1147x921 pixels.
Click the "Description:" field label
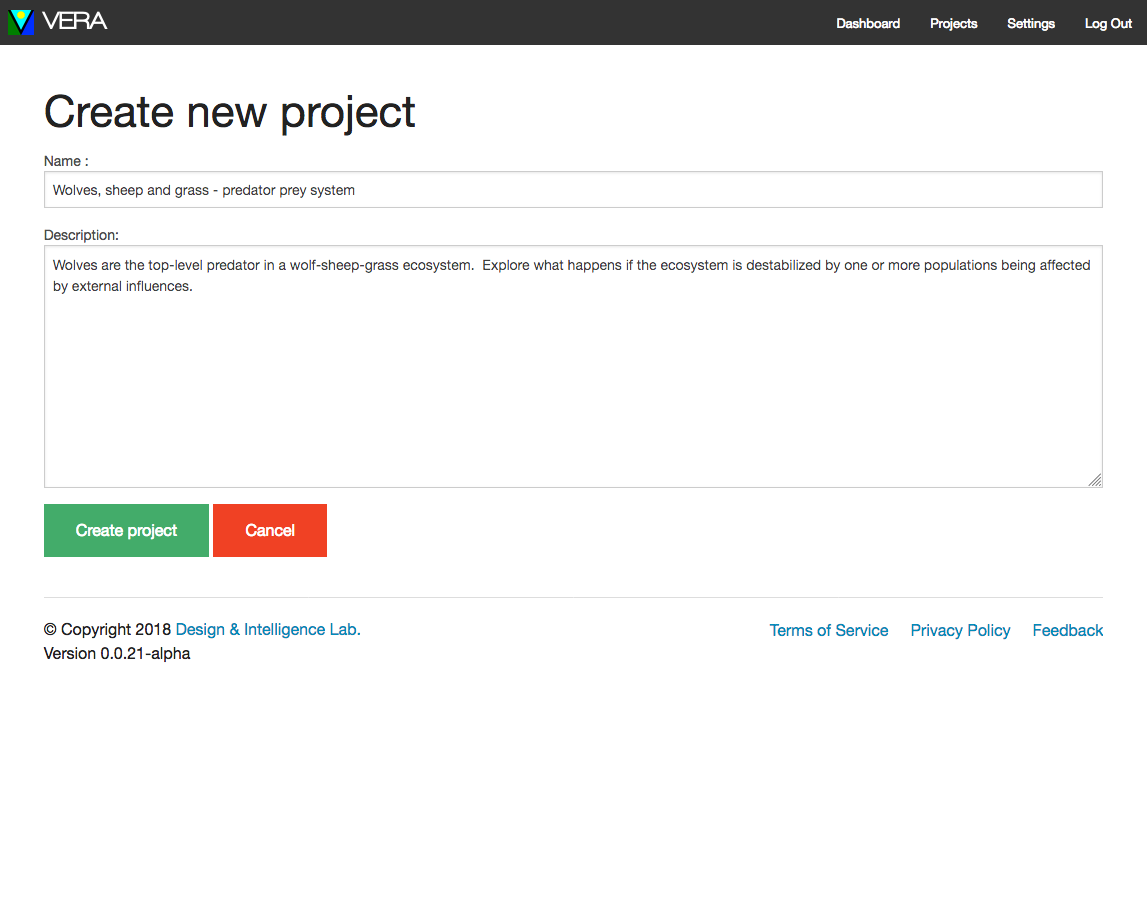(x=81, y=235)
